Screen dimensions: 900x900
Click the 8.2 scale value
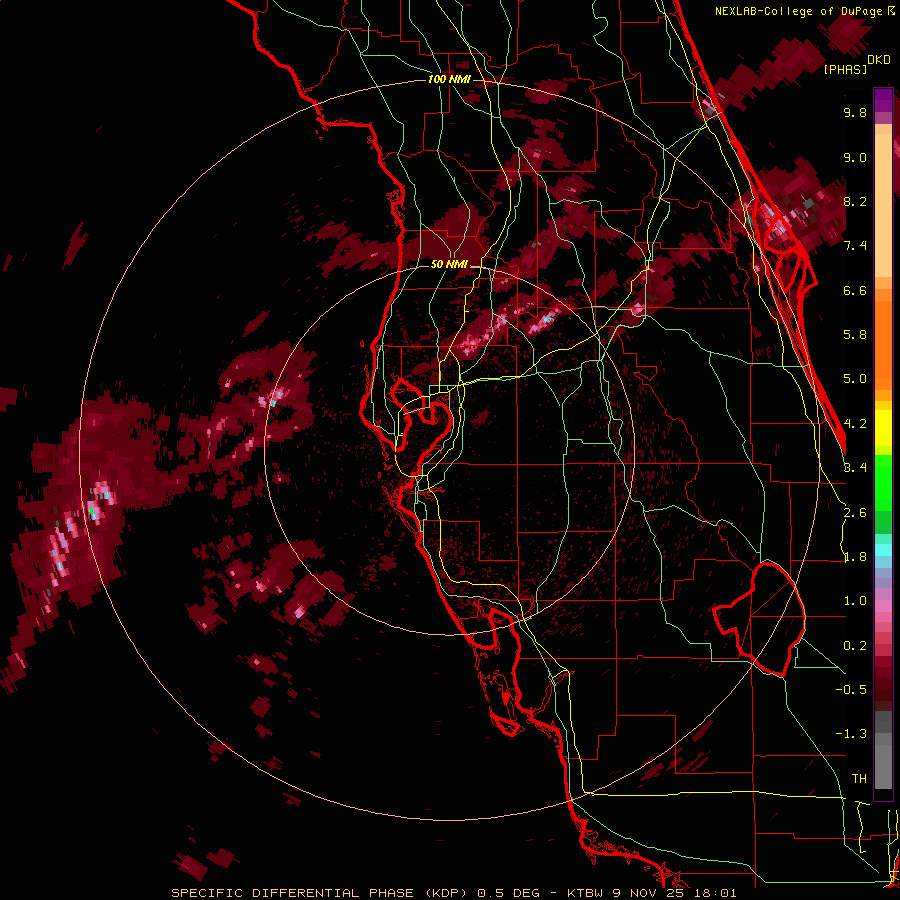855,201
